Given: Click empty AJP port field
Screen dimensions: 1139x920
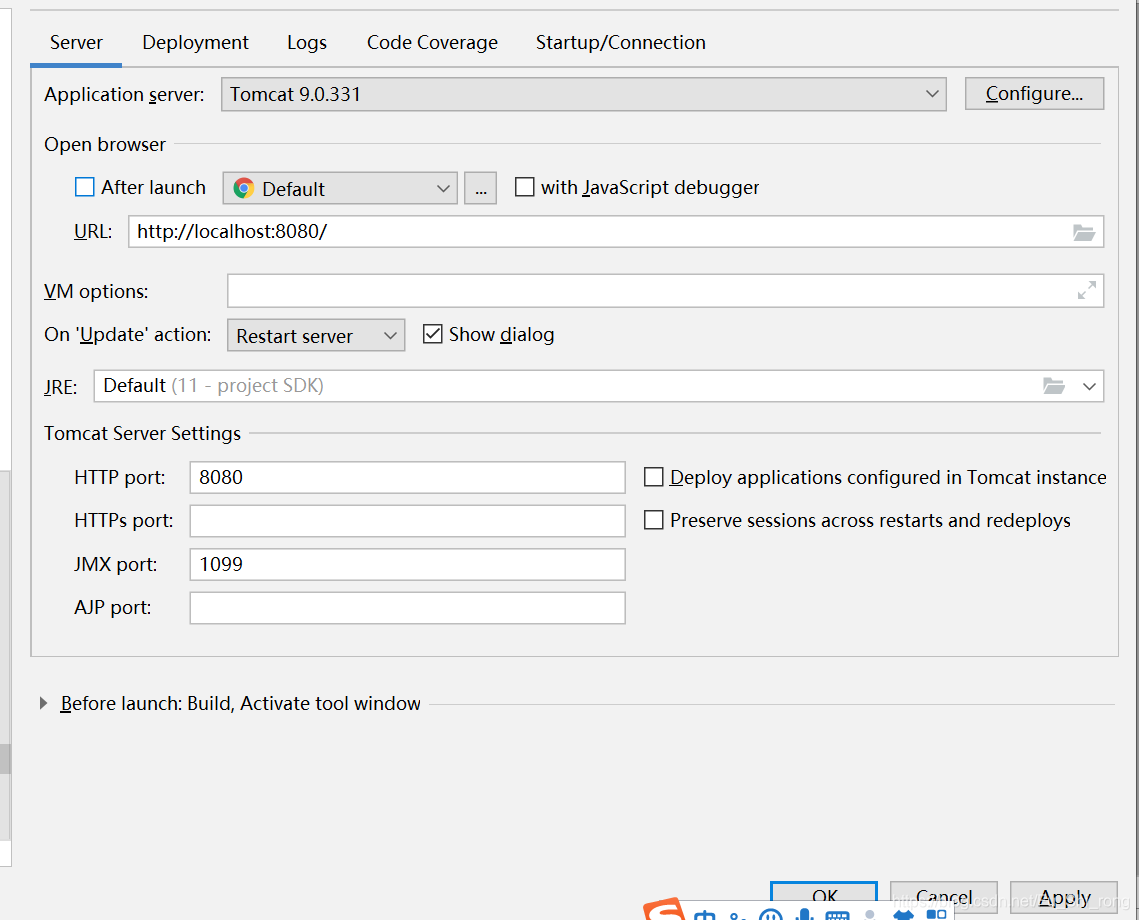Looking at the screenshot, I should click(408, 608).
